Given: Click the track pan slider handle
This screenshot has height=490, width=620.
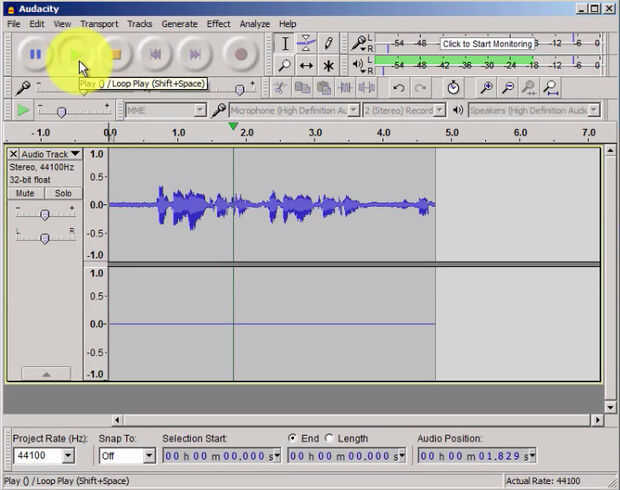Looking at the screenshot, I should tap(45, 238).
